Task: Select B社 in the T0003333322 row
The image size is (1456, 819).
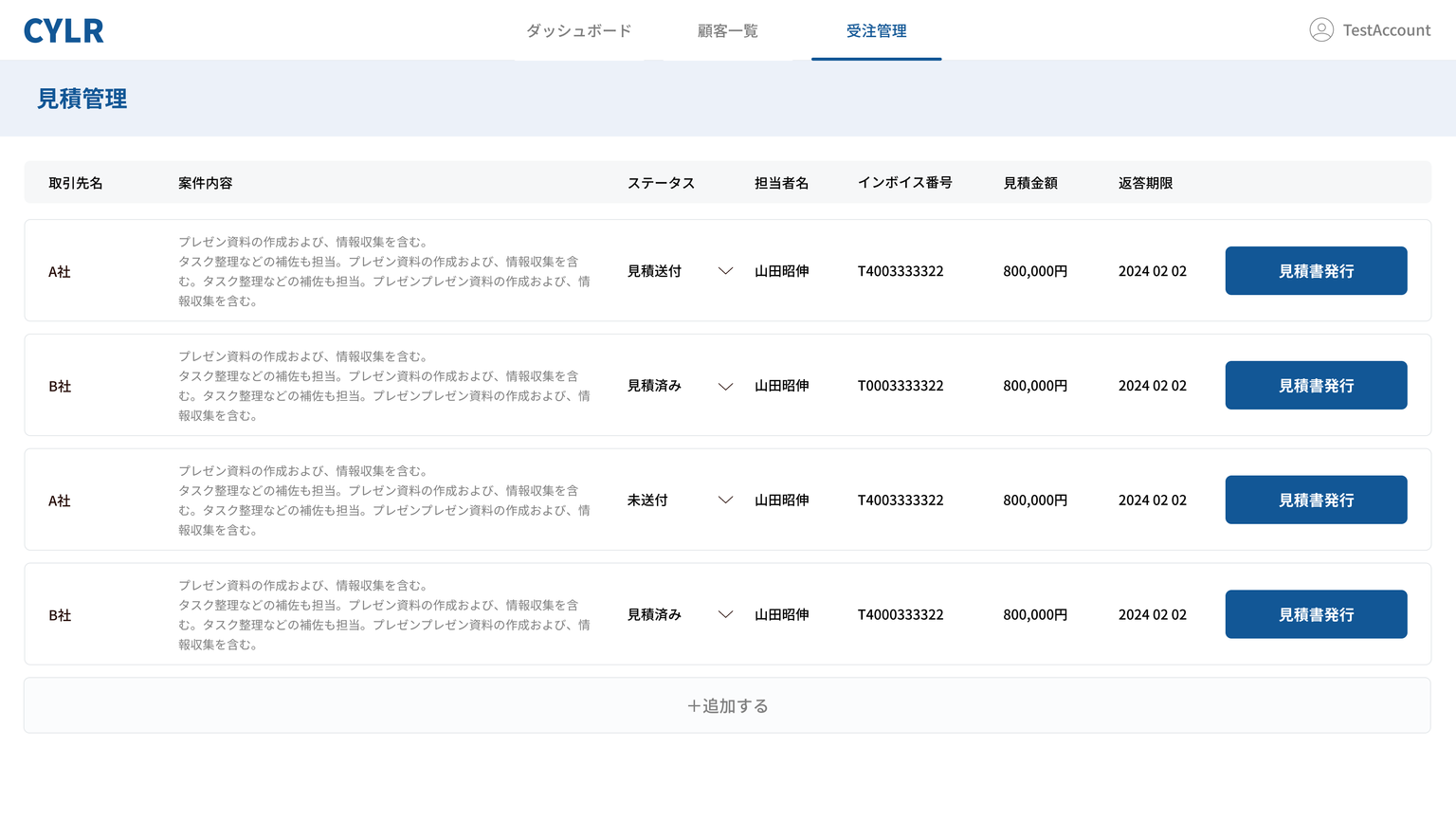Action: pyautogui.click(x=60, y=387)
